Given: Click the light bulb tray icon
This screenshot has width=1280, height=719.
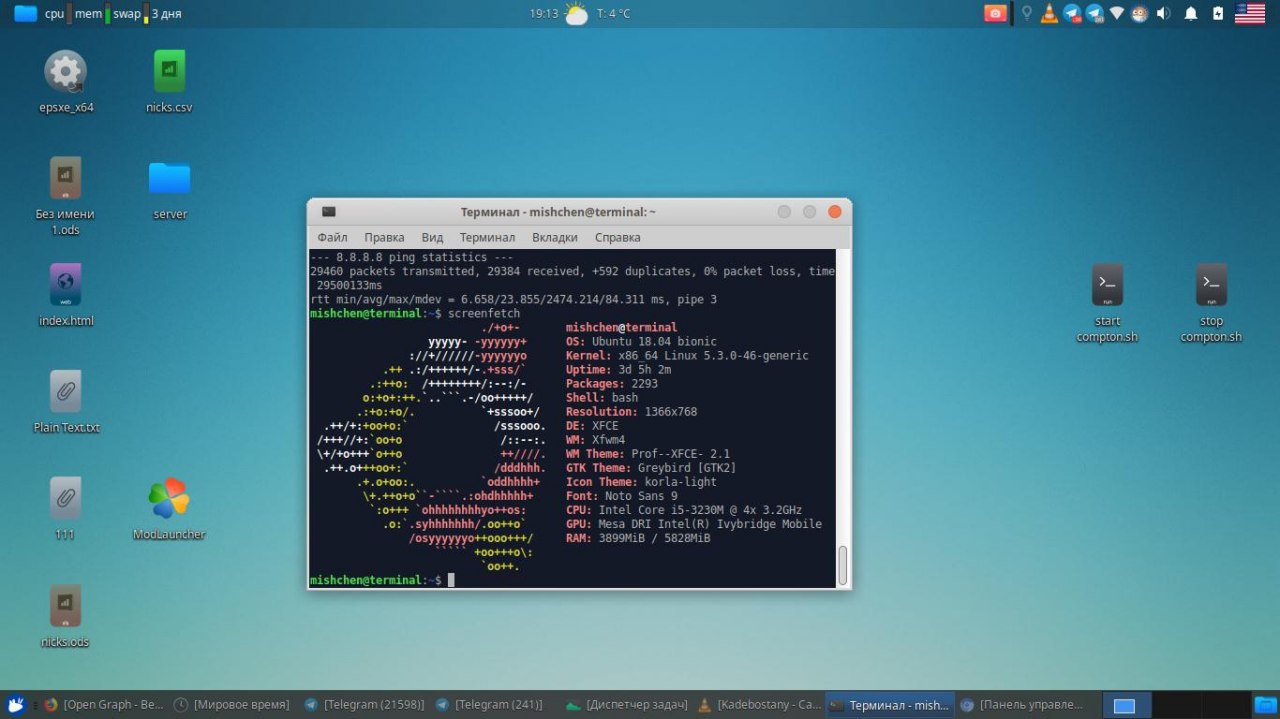Looking at the screenshot, I should (1026, 13).
